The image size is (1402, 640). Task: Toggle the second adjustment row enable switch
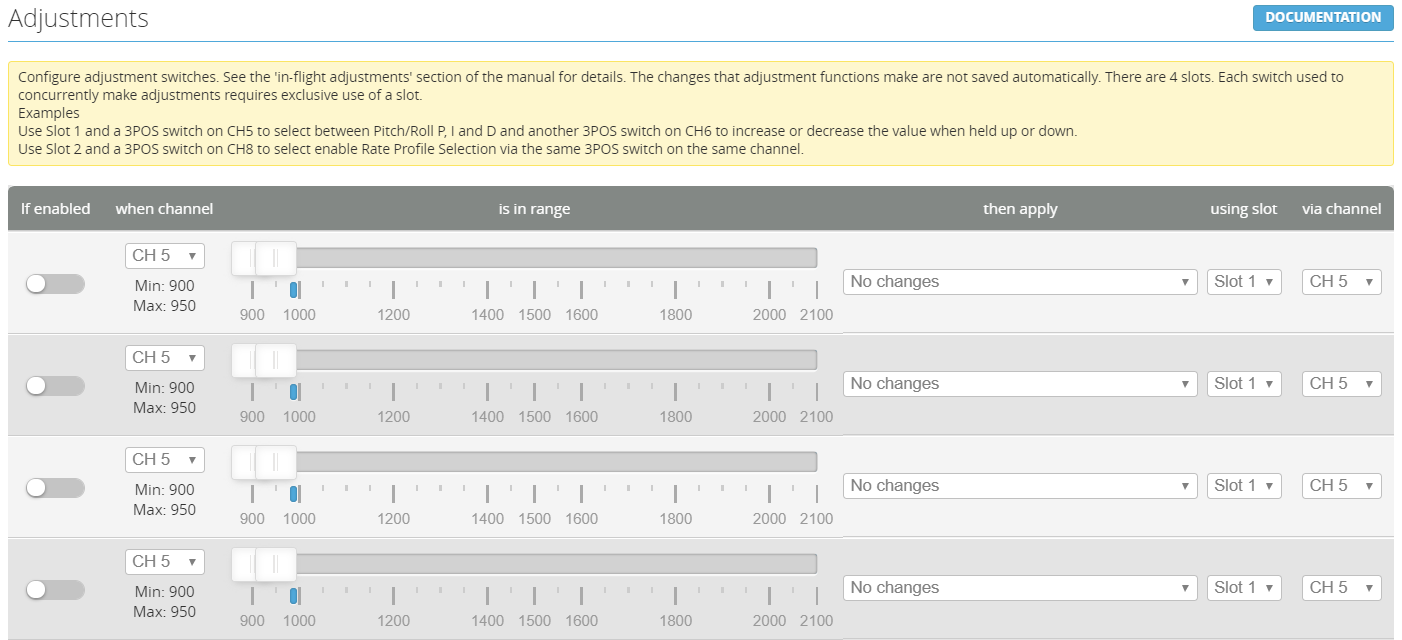54,386
